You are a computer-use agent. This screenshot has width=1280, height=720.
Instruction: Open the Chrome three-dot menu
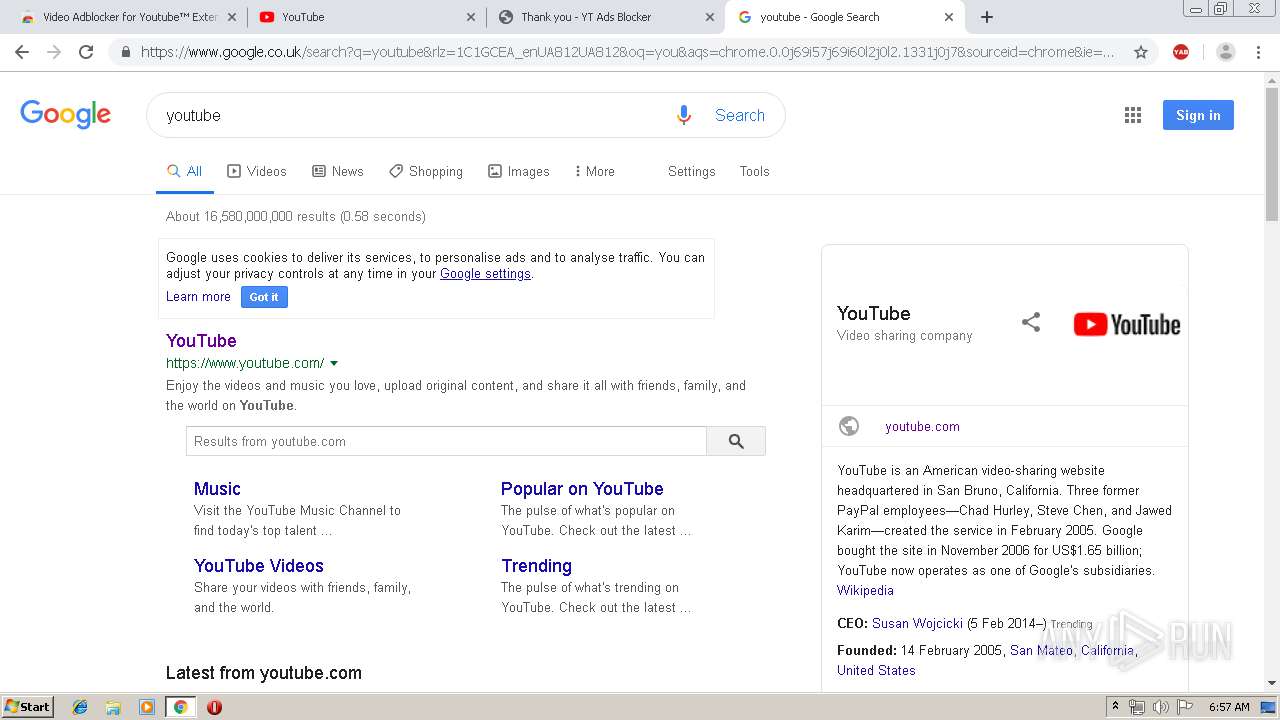[x=1258, y=52]
